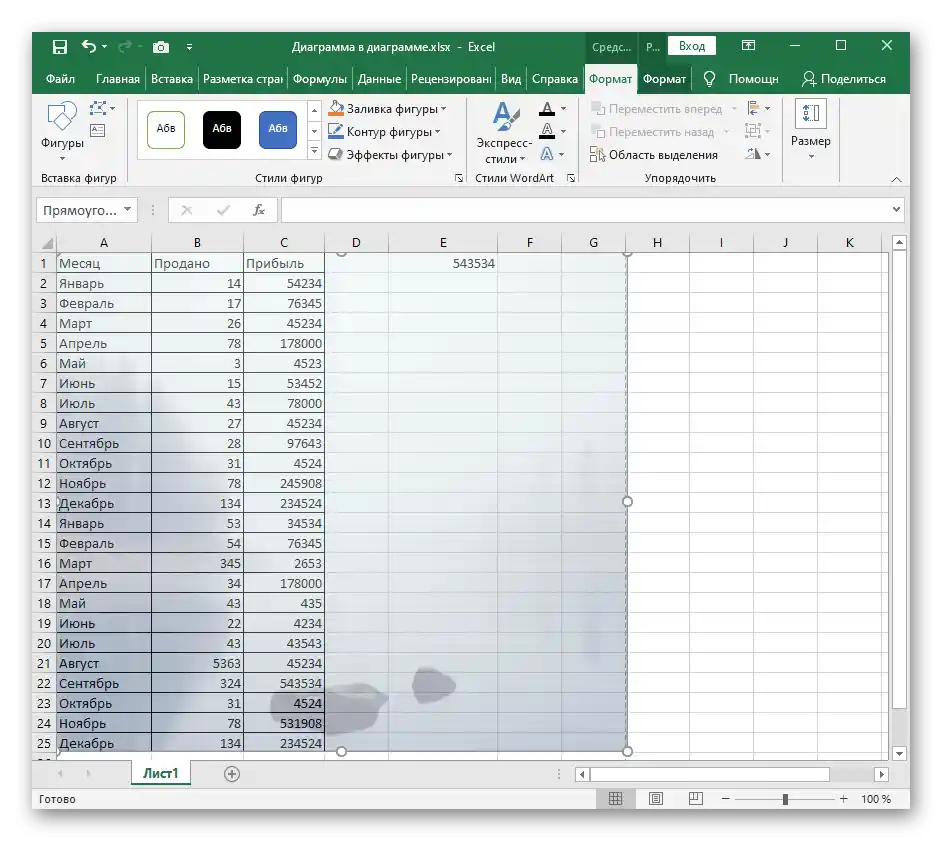Expand the shape styles gallery More arrow
942x841 pixels.
pyautogui.click(x=314, y=151)
